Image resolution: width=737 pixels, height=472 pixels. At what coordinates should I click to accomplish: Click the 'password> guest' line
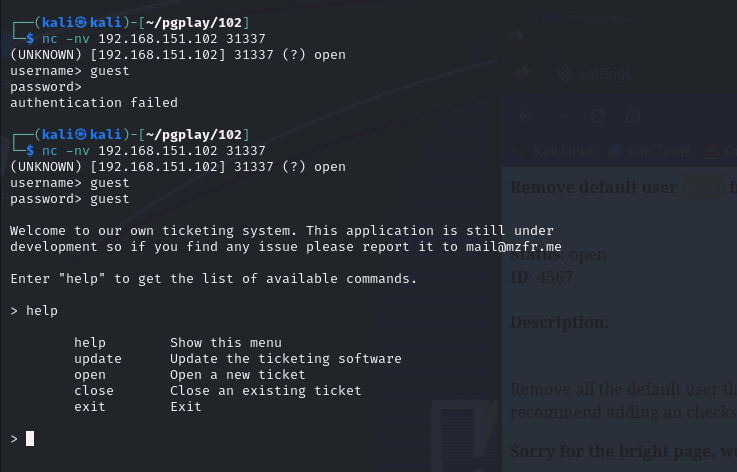[x=70, y=198]
